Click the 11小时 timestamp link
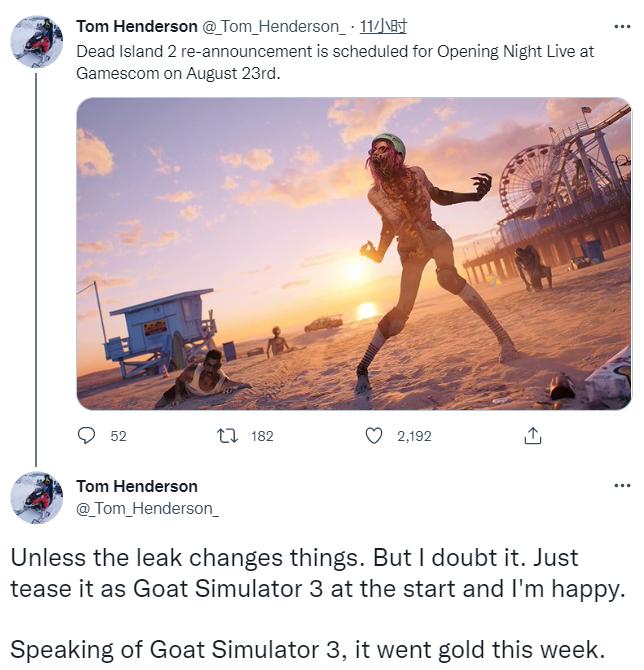Screen dimensions: 644x670 click(x=383, y=26)
